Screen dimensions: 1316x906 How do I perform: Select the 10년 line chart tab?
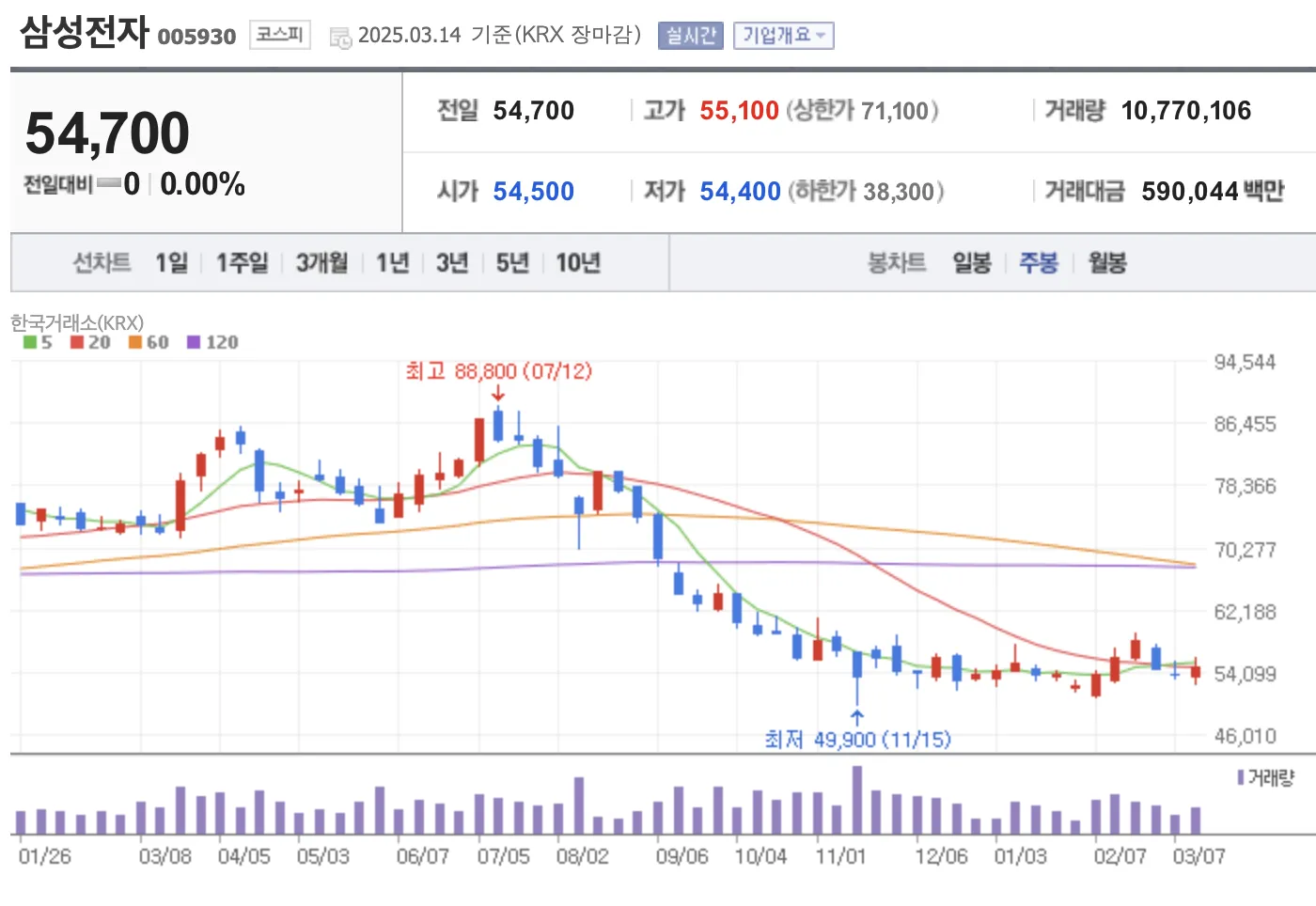(578, 262)
